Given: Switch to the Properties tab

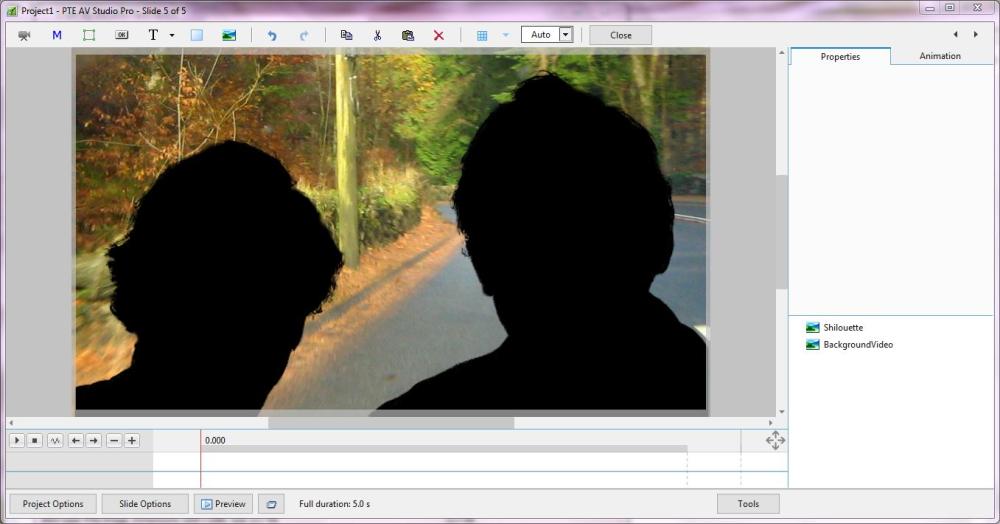Looking at the screenshot, I should [840, 56].
